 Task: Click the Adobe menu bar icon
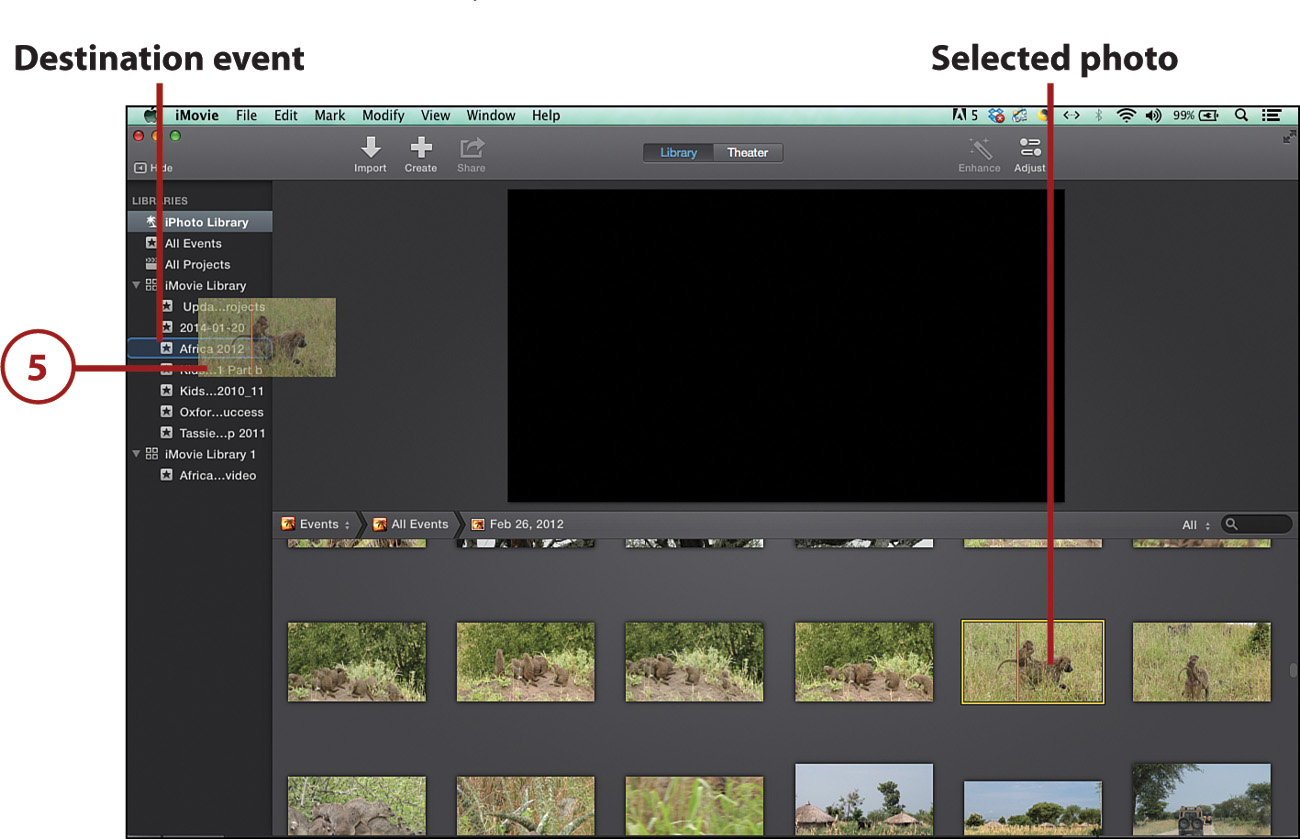coord(964,115)
